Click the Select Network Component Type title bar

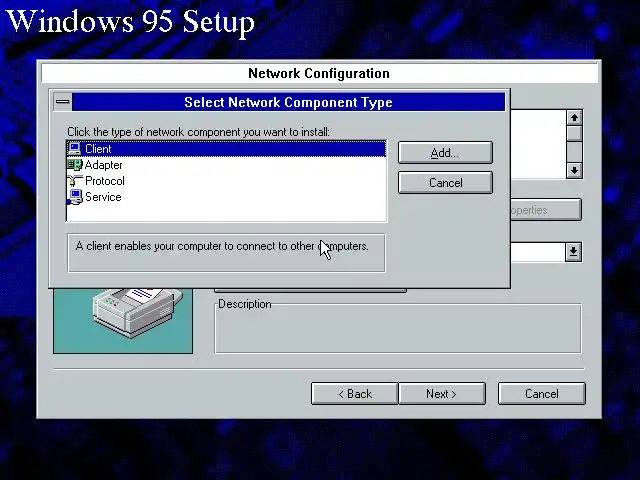[288, 102]
